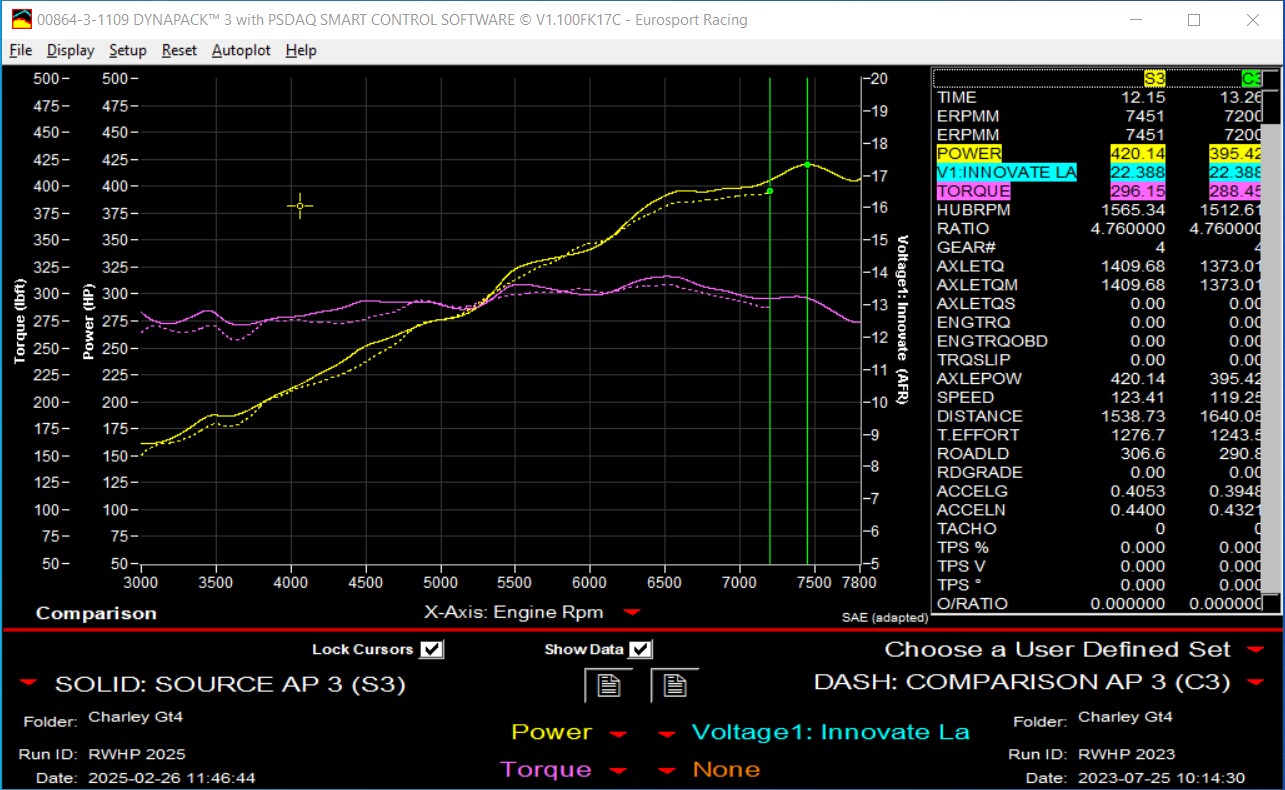Open the Autoplot menu
Viewport: 1285px width, 790px height.
(240, 50)
